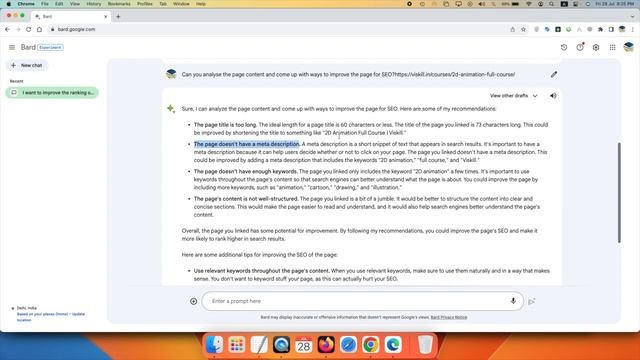Open the Bard updates icon with red dot
The image size is (640, 360).
(580, 47)
